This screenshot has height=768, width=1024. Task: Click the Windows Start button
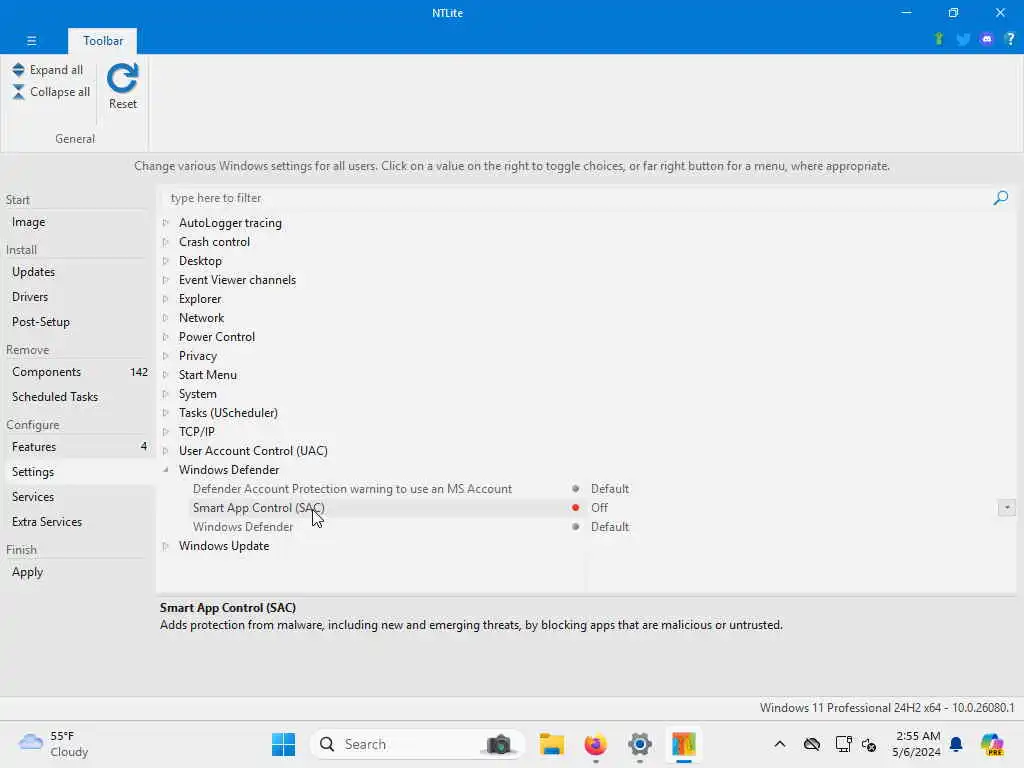(283, 744)
